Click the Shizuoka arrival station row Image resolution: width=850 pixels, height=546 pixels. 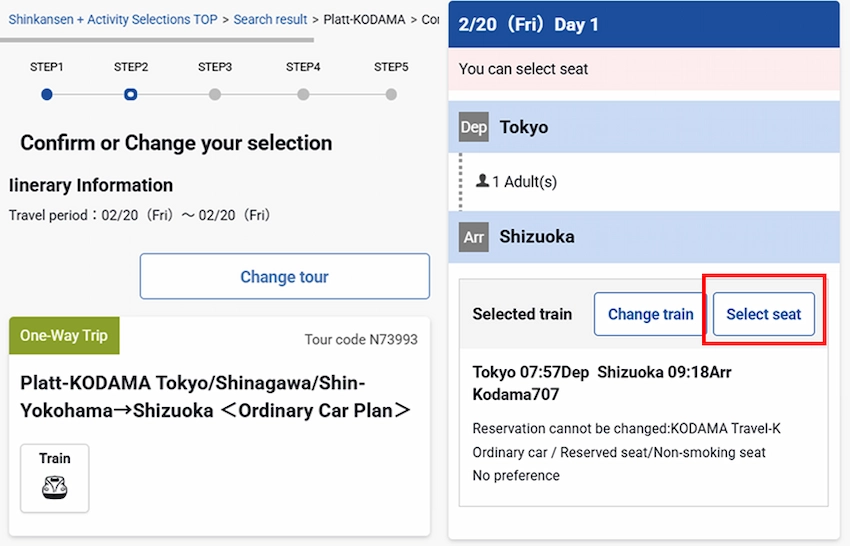(x=644, y=237)
